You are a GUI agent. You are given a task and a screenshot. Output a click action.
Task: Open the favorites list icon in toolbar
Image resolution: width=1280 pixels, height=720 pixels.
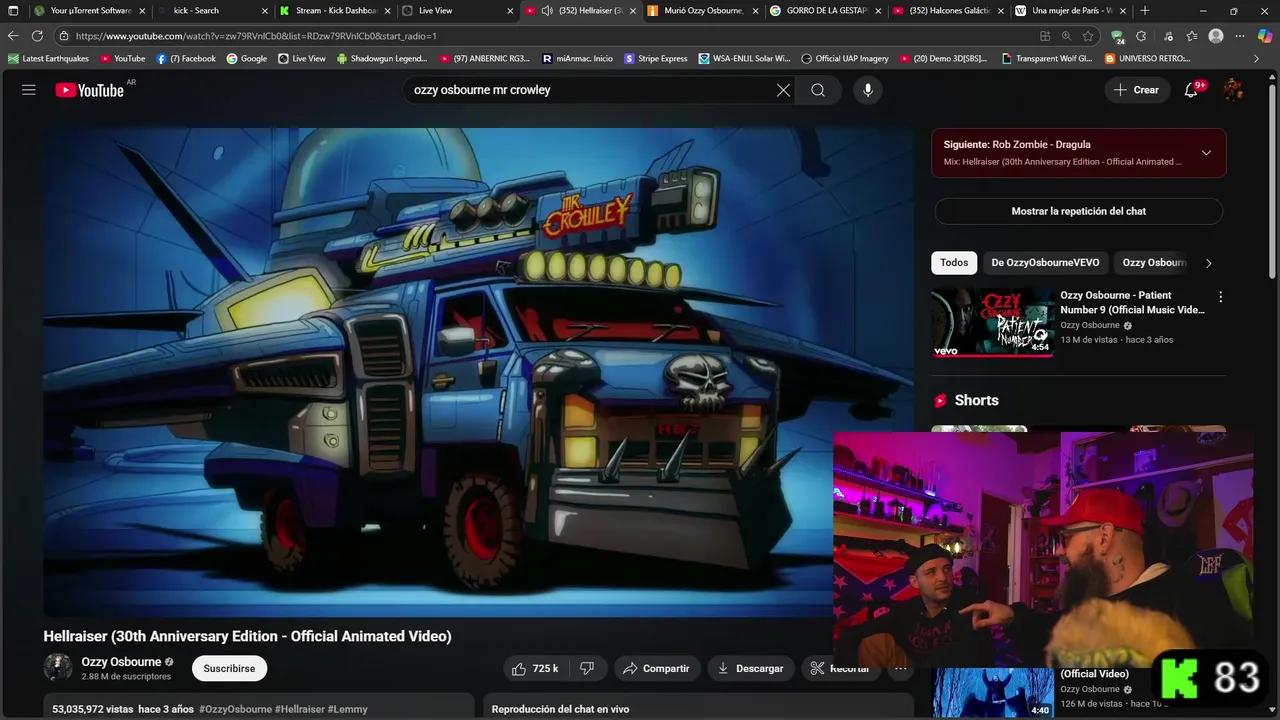click(1191, 36)
